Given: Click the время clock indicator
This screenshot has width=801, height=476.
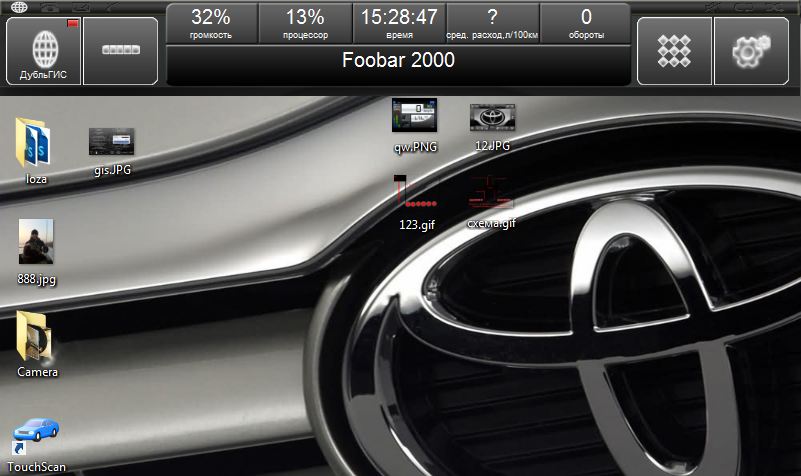Looking at the screenshot, I should 399,23.
